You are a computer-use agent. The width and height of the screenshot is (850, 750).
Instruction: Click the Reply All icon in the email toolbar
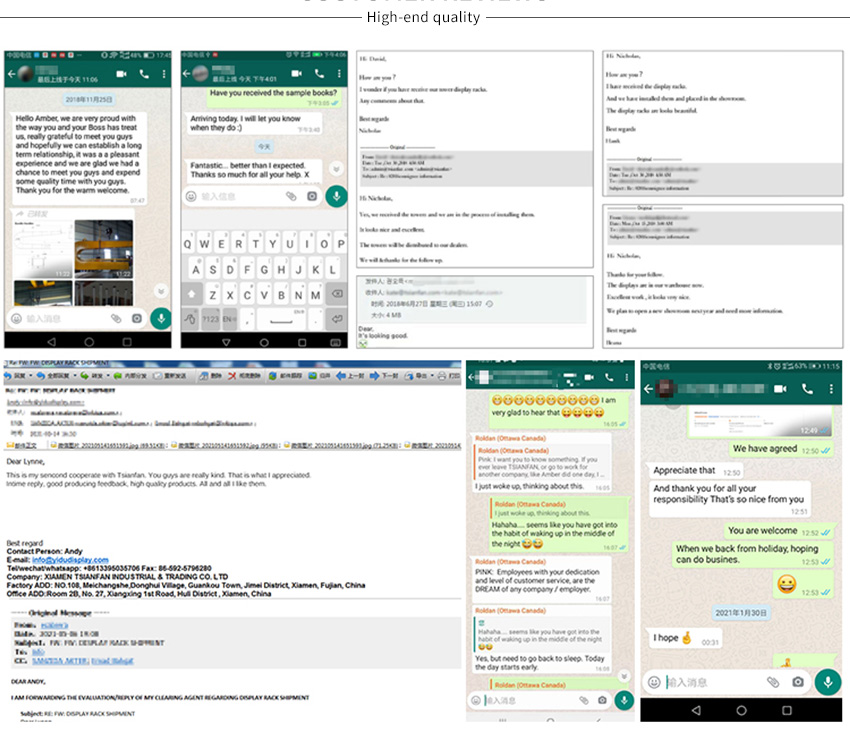(41, 376)
